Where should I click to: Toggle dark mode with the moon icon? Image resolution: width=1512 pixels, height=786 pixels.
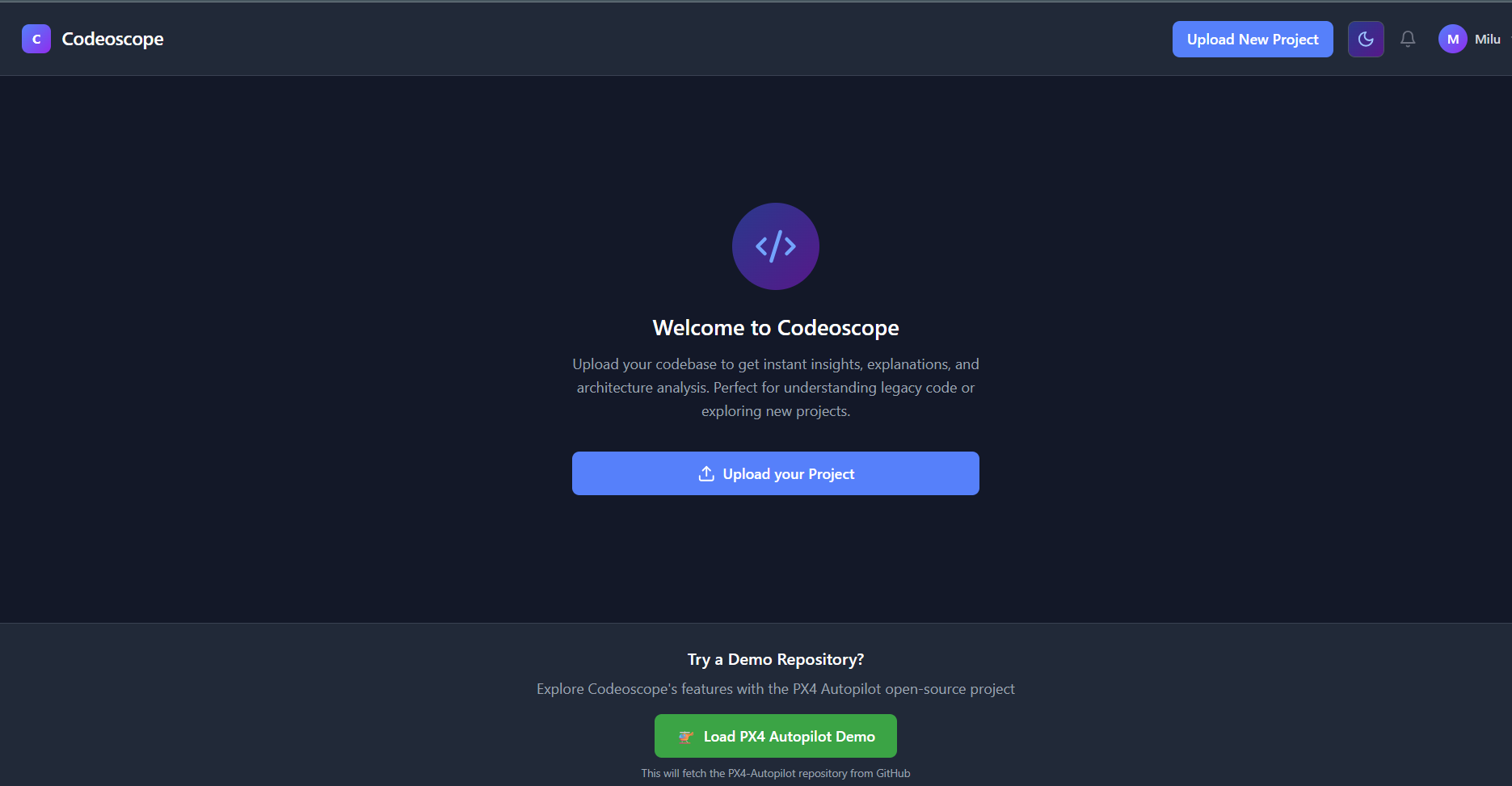click(x=1366, y=39)
